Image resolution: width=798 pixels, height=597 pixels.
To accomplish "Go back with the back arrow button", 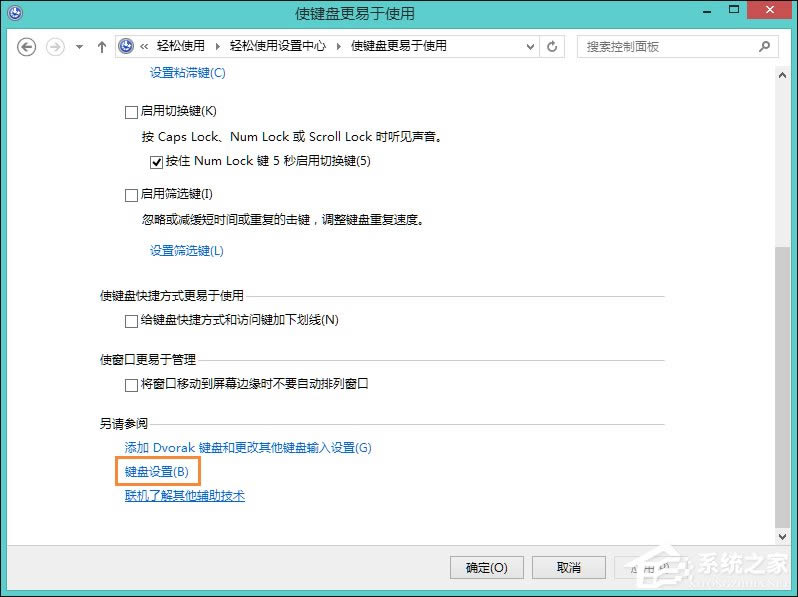I will point(26,47).
